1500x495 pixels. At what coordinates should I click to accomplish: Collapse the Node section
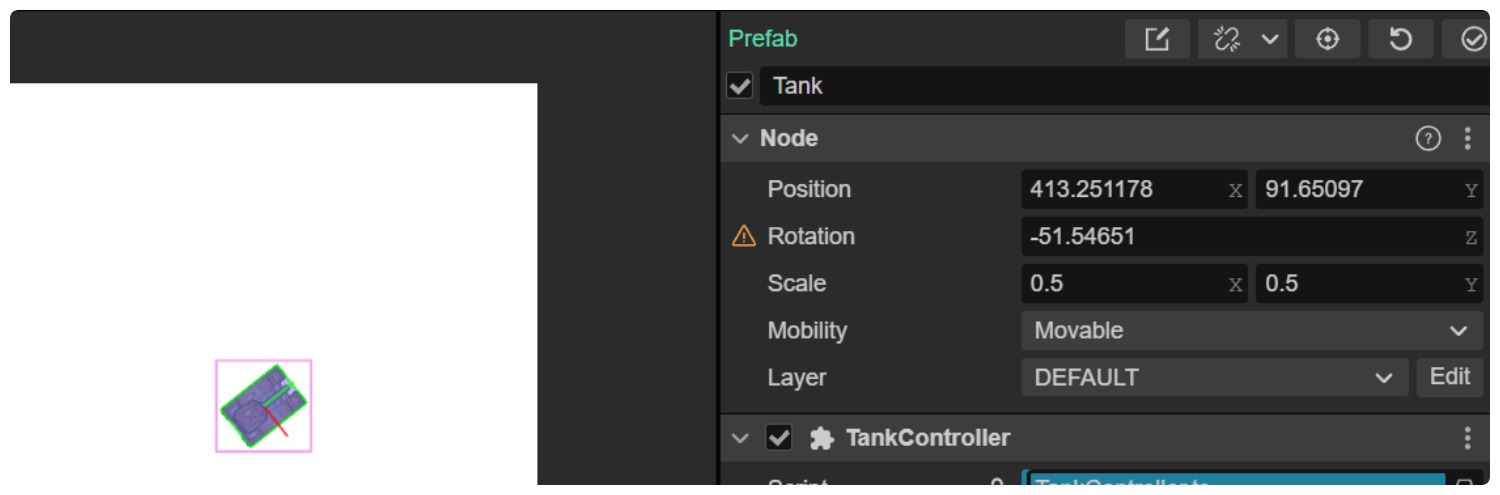coord(740,139)
